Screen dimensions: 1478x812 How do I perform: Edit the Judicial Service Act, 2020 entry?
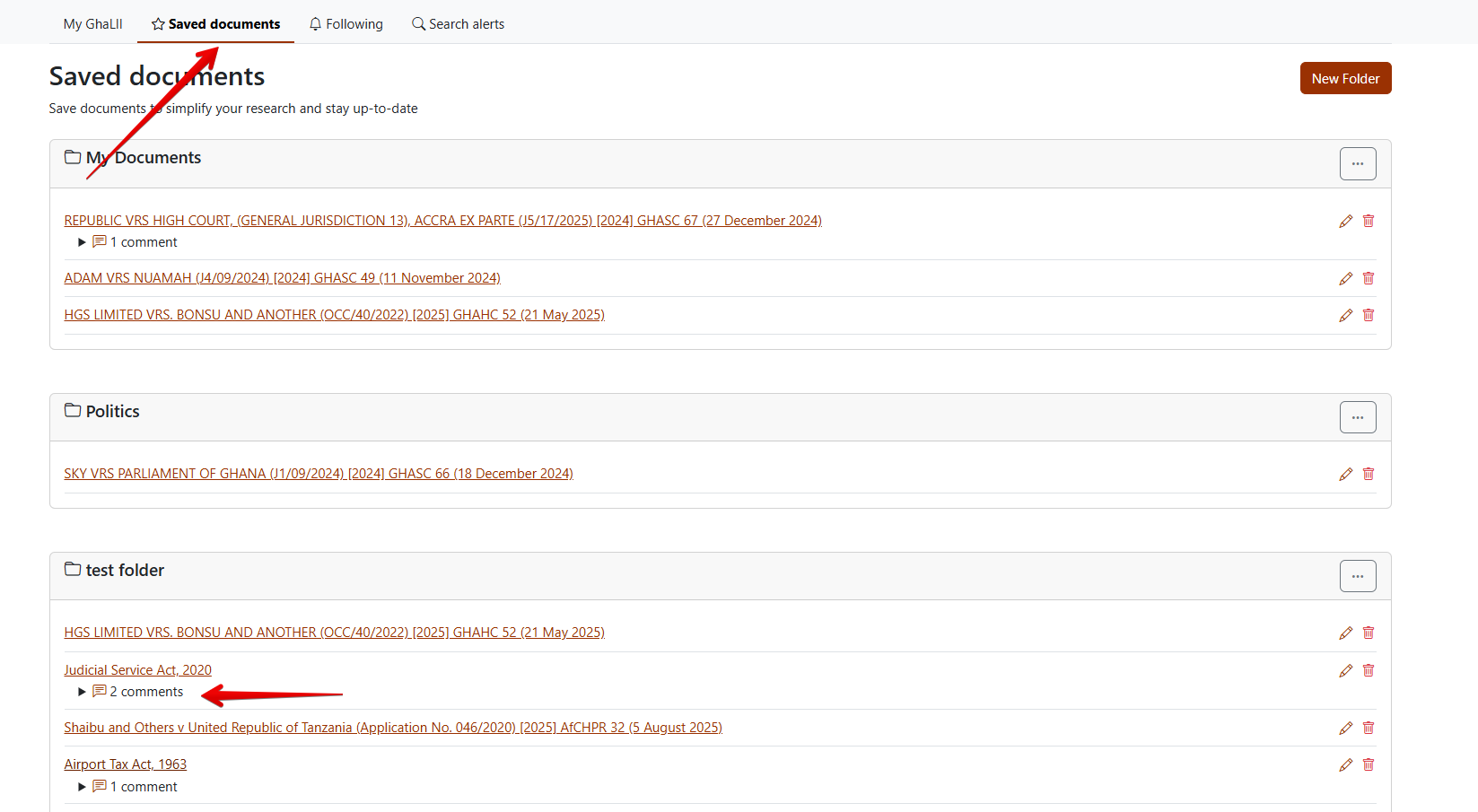tap(1345, 670)
